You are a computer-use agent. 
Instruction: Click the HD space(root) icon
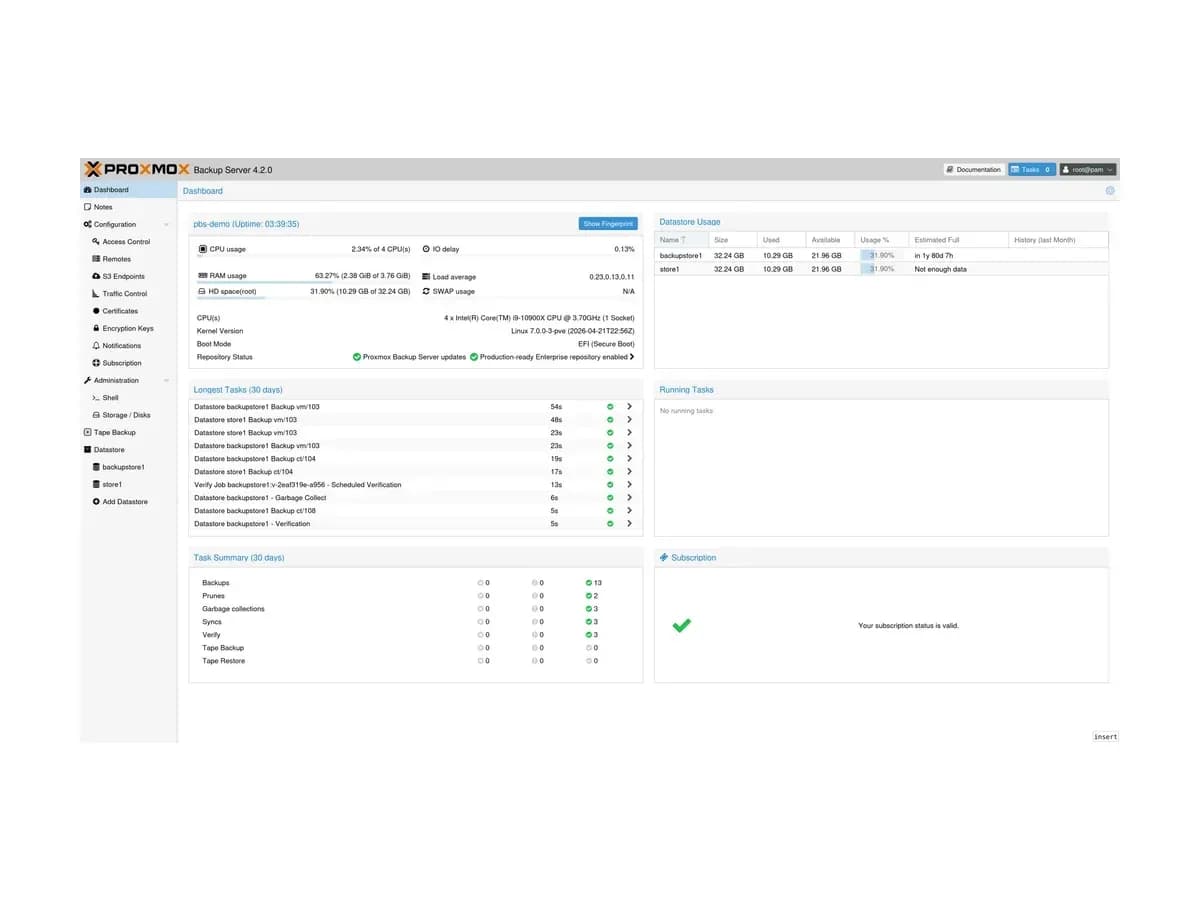202,291
